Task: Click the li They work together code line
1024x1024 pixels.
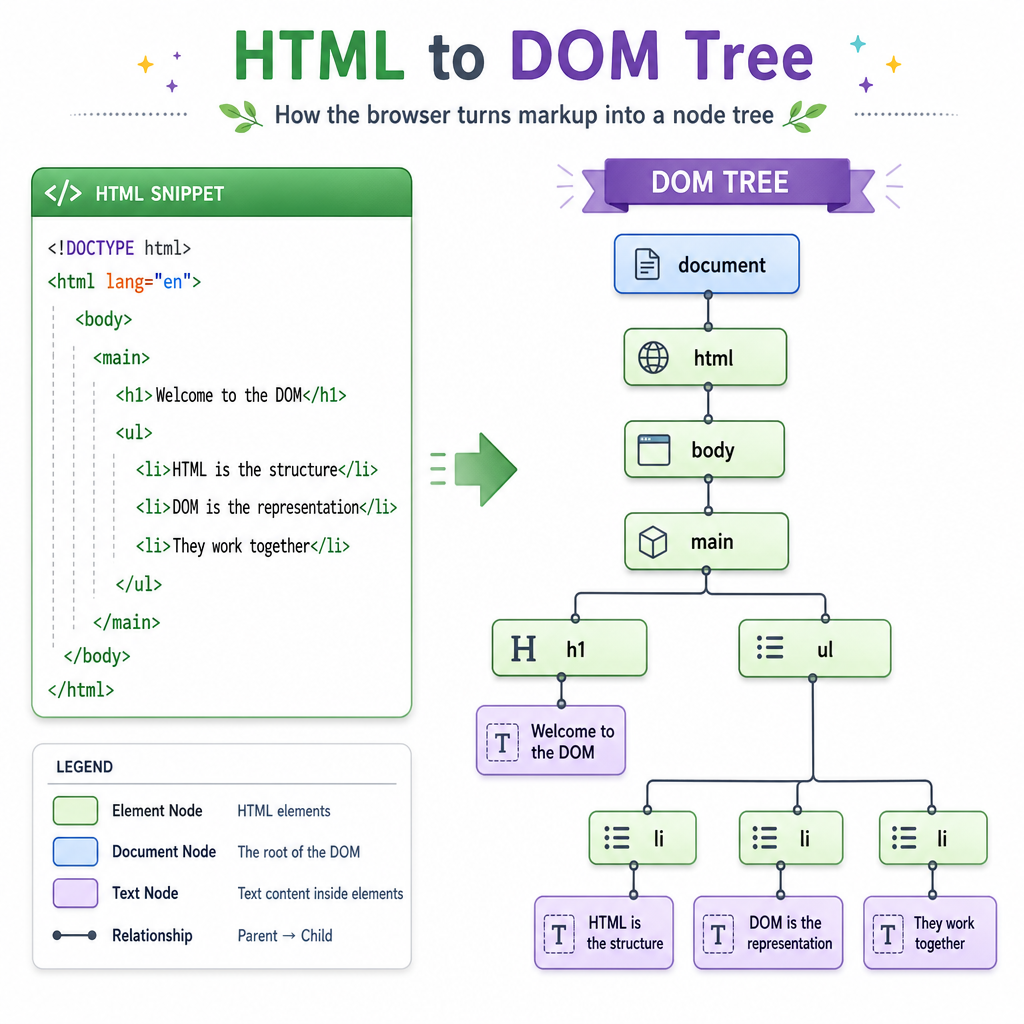Action: point(242,546)
